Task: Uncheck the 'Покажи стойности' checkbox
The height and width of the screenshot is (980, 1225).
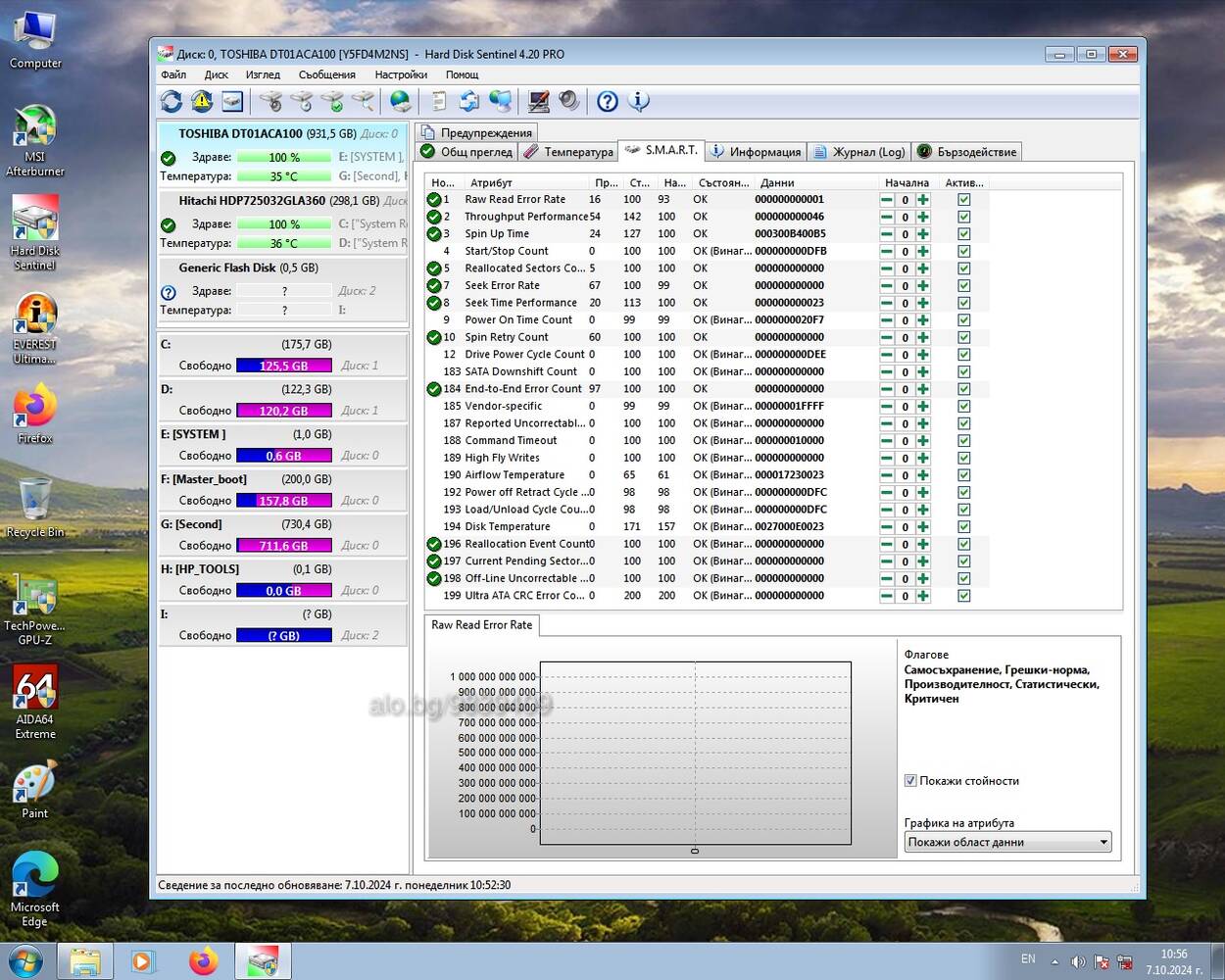Action: tap(910, 781)
